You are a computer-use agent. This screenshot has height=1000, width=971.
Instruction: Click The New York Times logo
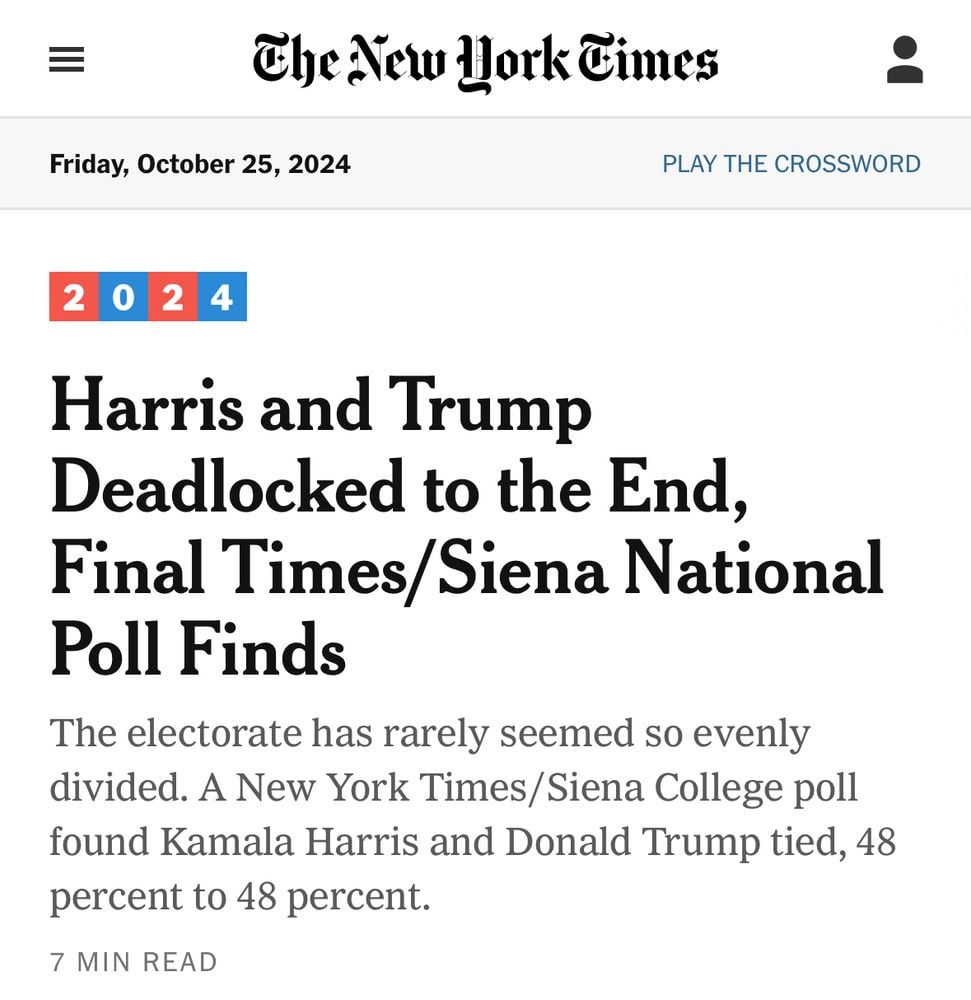click(485, 61)
